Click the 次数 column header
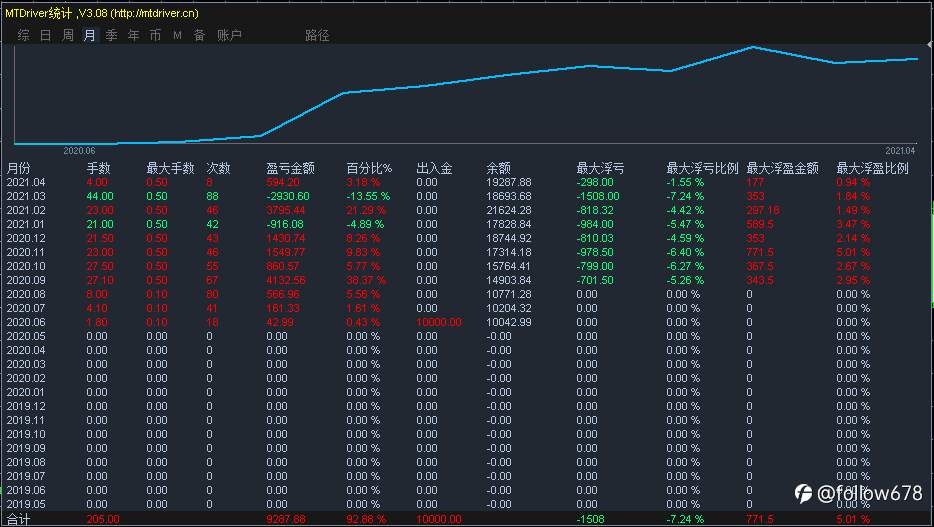The height and width of the screenshot is (527, 934). coord(218,168)
